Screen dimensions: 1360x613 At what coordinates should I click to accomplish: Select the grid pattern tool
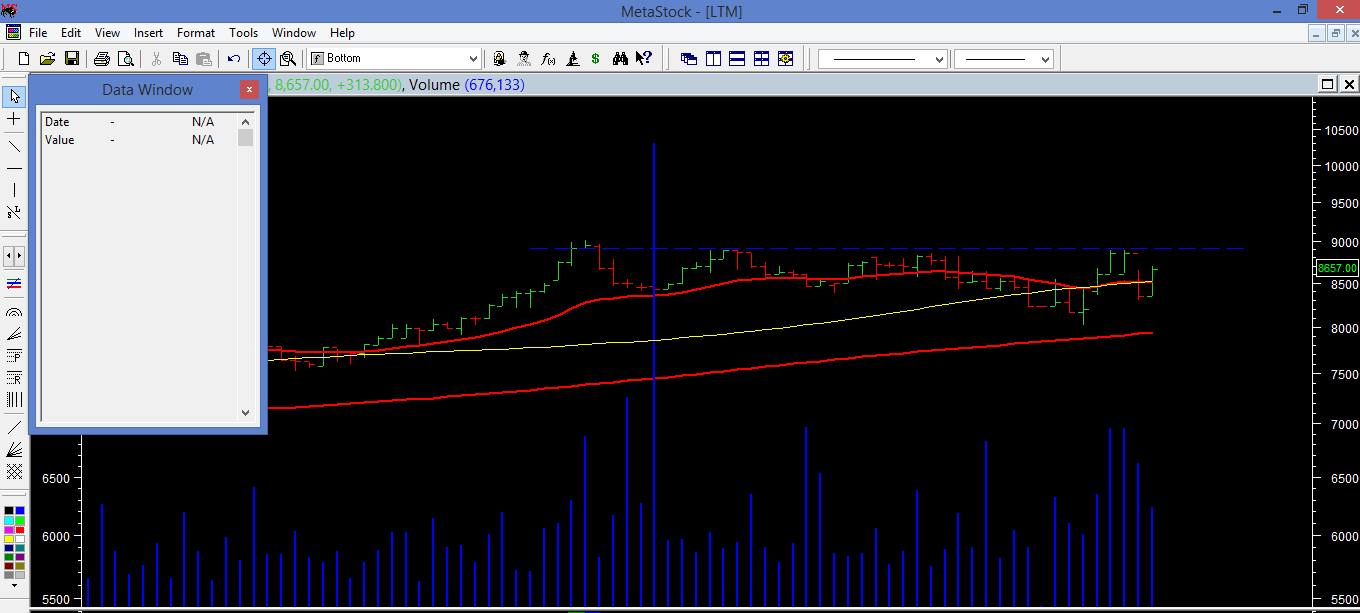(14, 471)
